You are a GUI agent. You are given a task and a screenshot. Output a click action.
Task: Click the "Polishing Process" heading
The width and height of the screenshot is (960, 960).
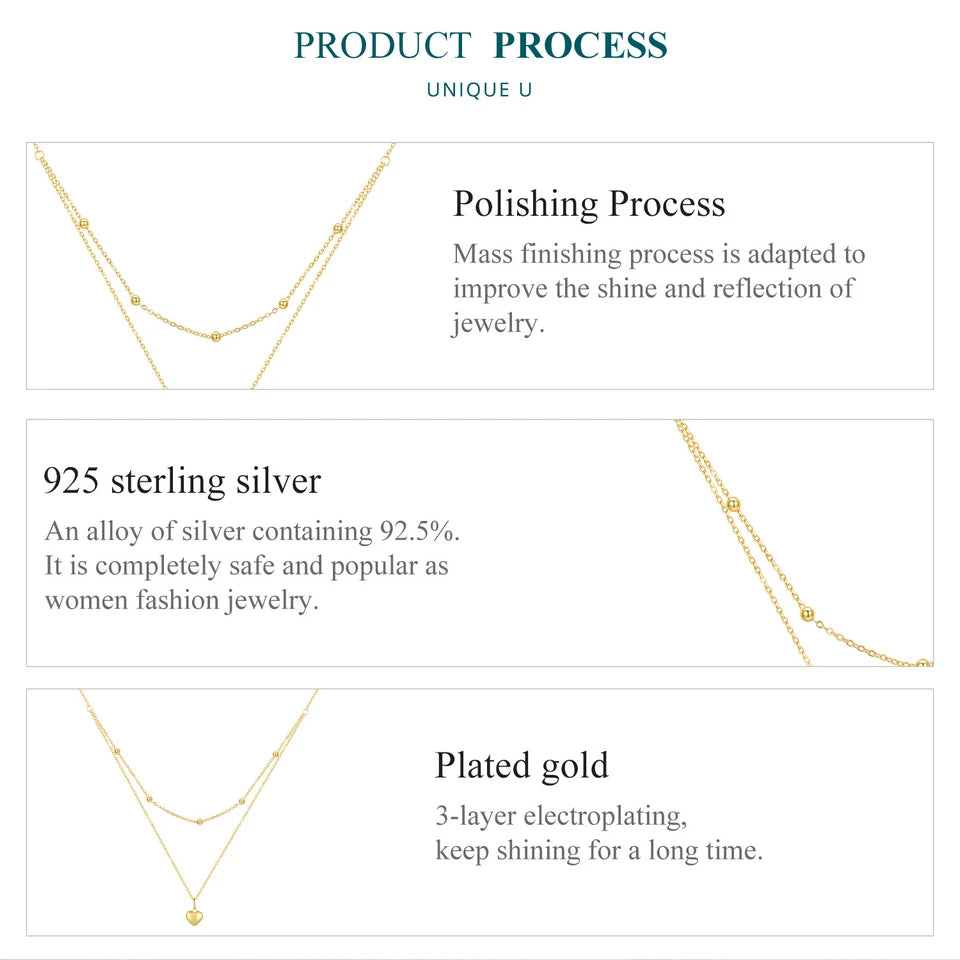[589, 204]
